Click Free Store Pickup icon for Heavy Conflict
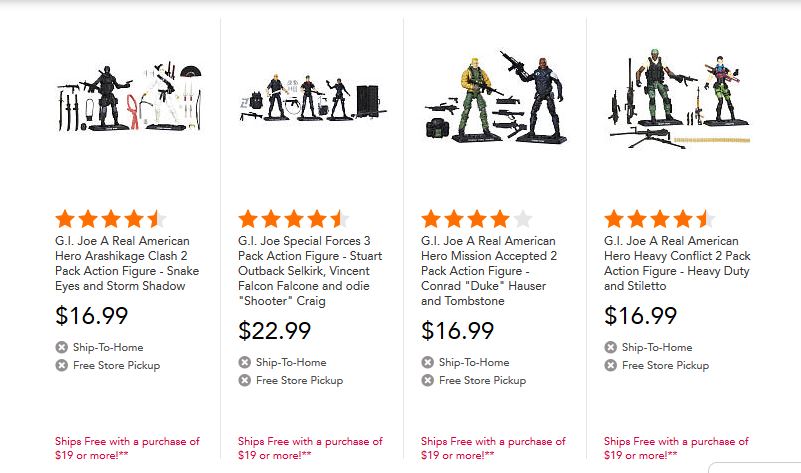The height and width of the screenshot is (473, 801). (x=611, y=365)
